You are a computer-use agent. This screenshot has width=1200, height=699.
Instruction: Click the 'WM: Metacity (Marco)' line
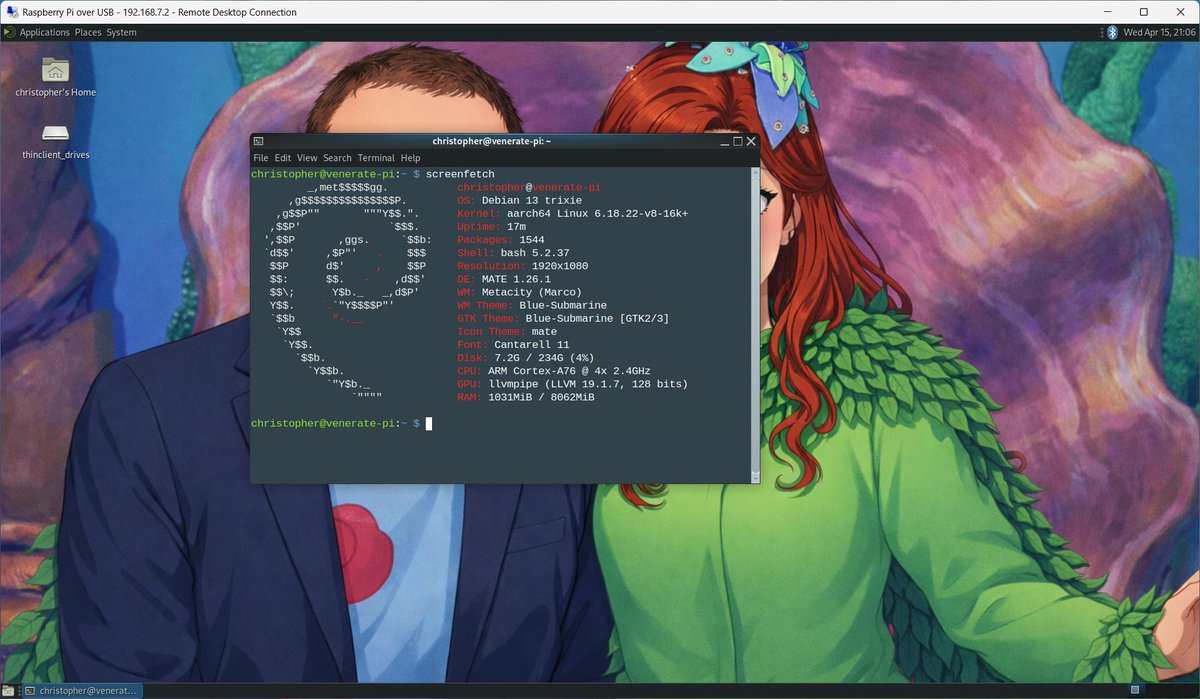[519, 292]
